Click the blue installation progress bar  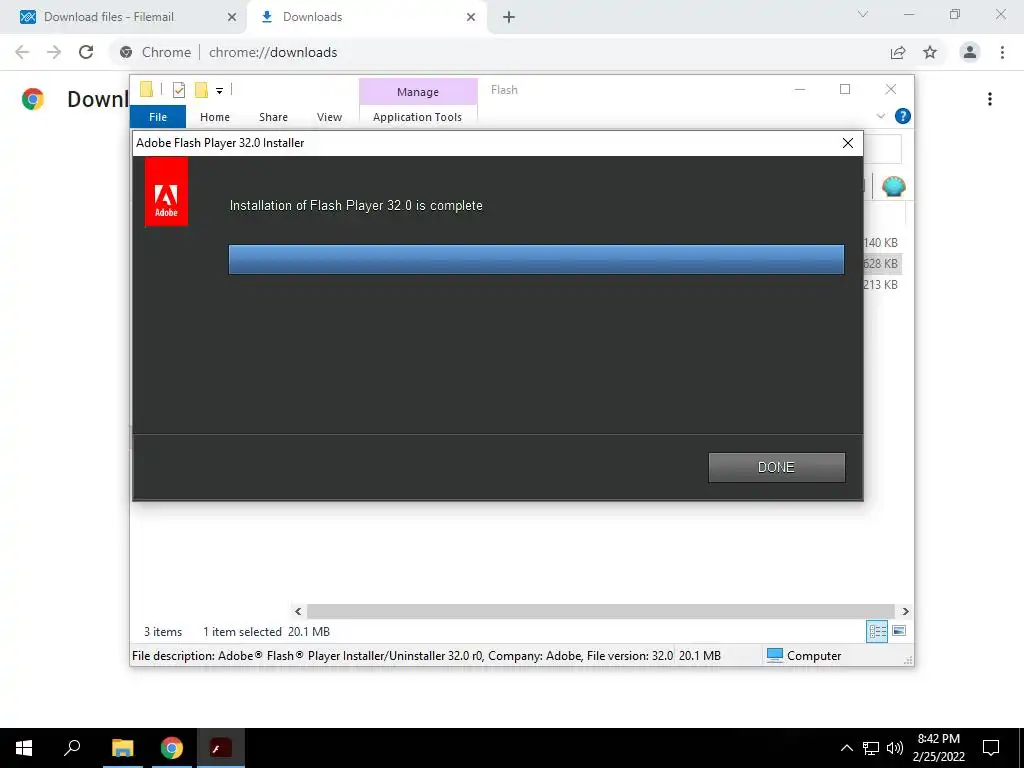536,259
